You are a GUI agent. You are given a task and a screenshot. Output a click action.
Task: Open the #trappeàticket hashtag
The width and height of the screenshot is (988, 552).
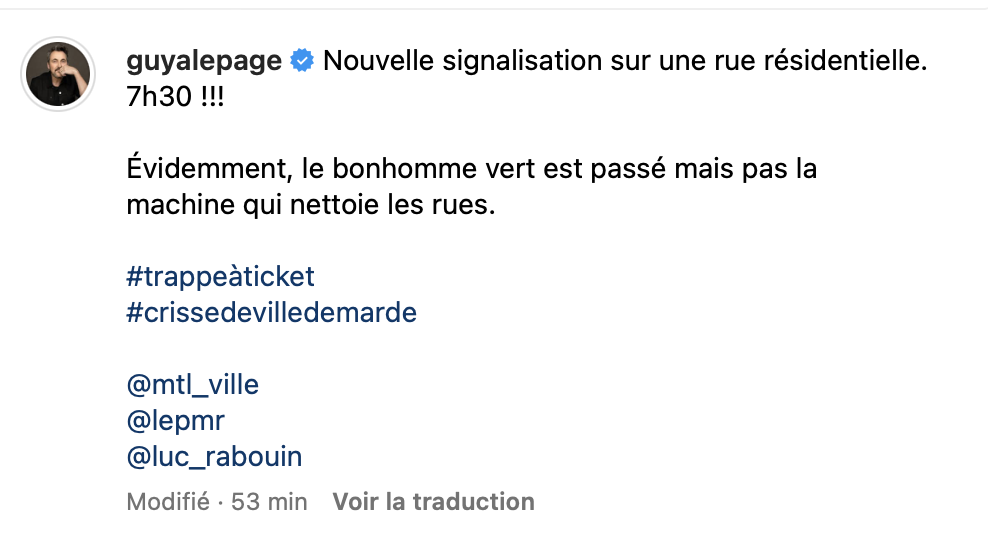[220, 277]
